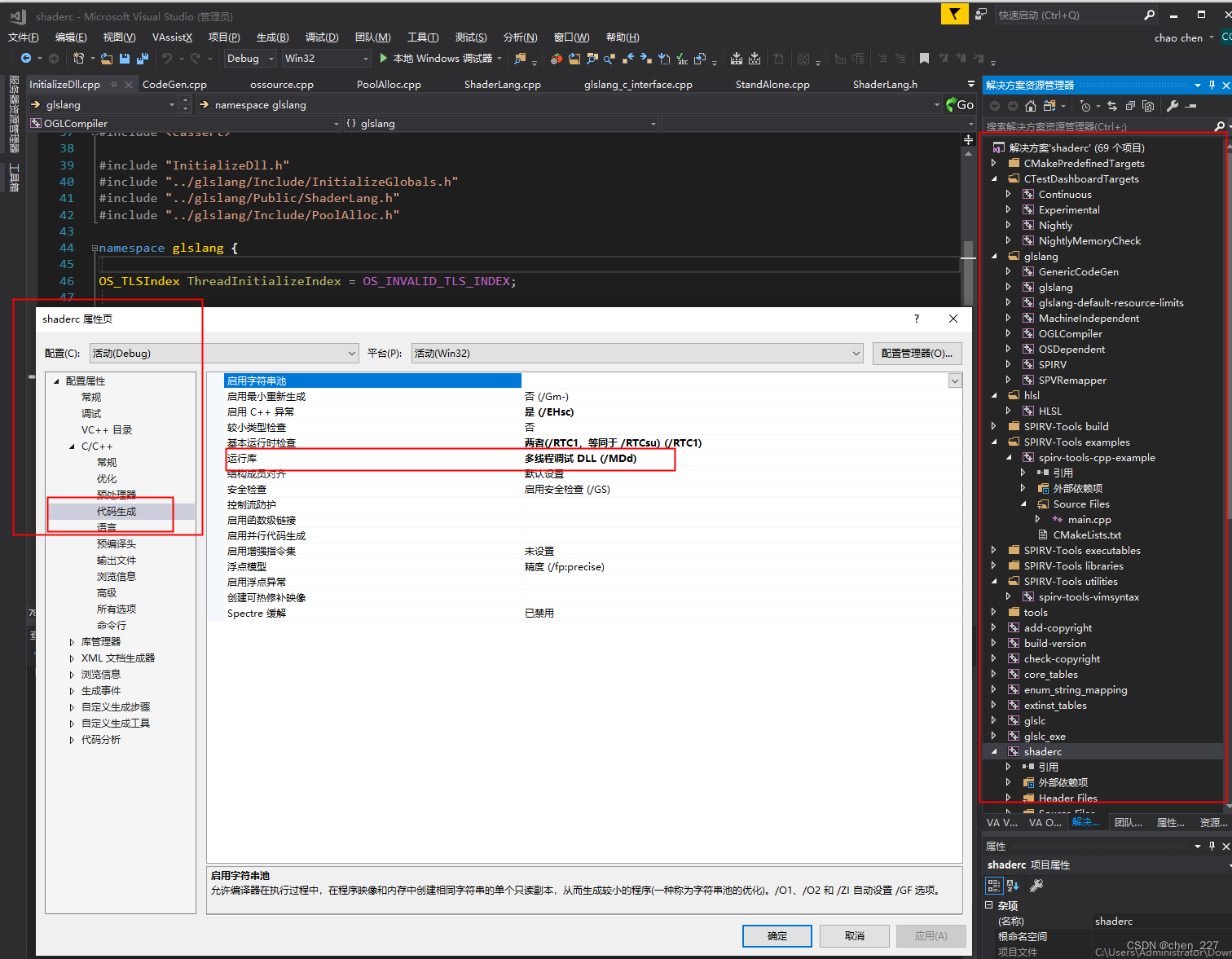Click the Undo toolbar icon
1232x959 pixels.
coord(167,59)
